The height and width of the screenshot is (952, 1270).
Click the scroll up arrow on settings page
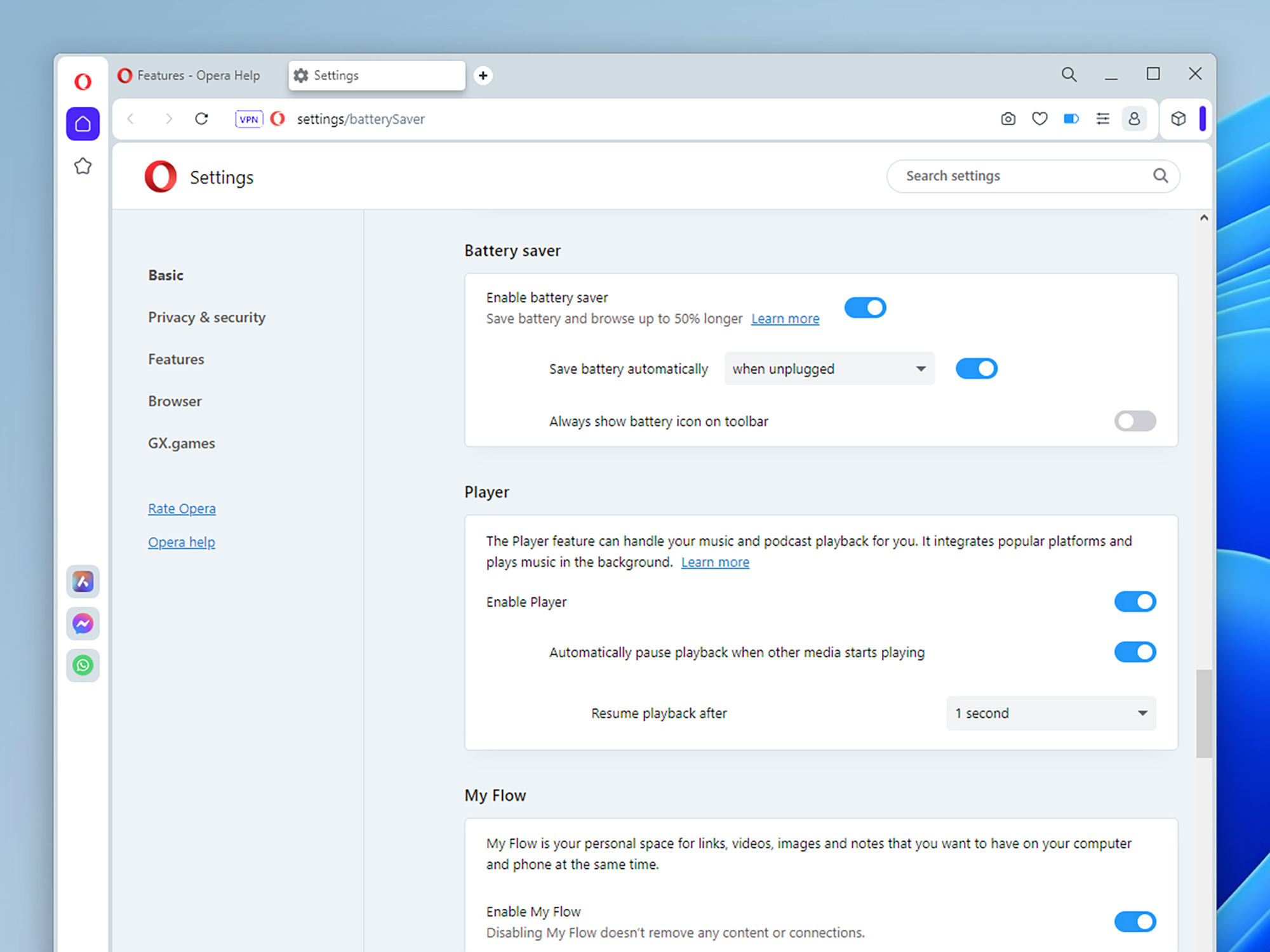(1203, 218)
